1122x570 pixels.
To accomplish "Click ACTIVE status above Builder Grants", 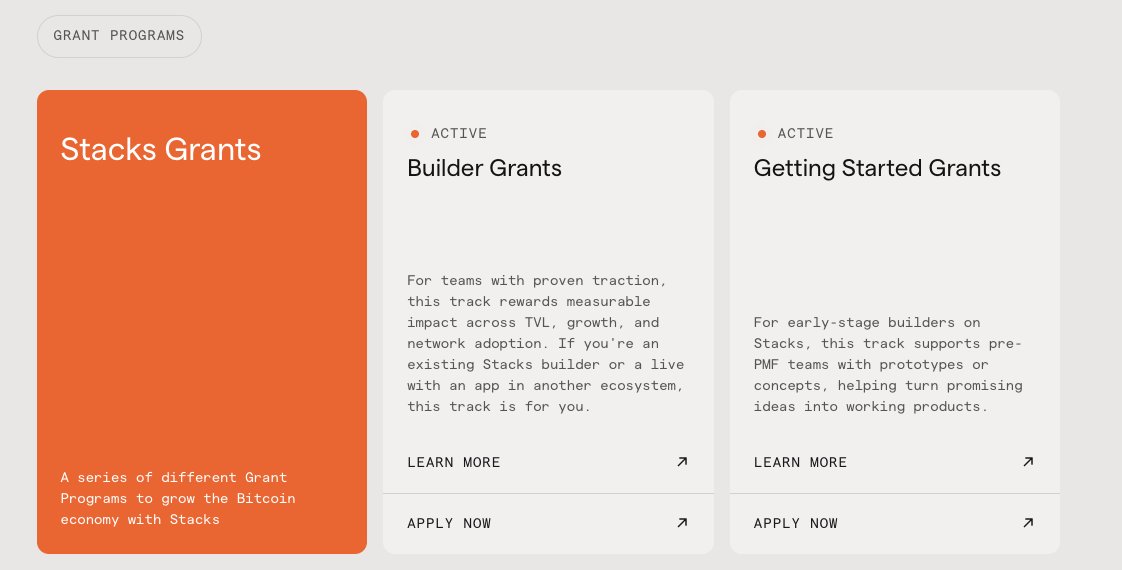I will 459,134.
